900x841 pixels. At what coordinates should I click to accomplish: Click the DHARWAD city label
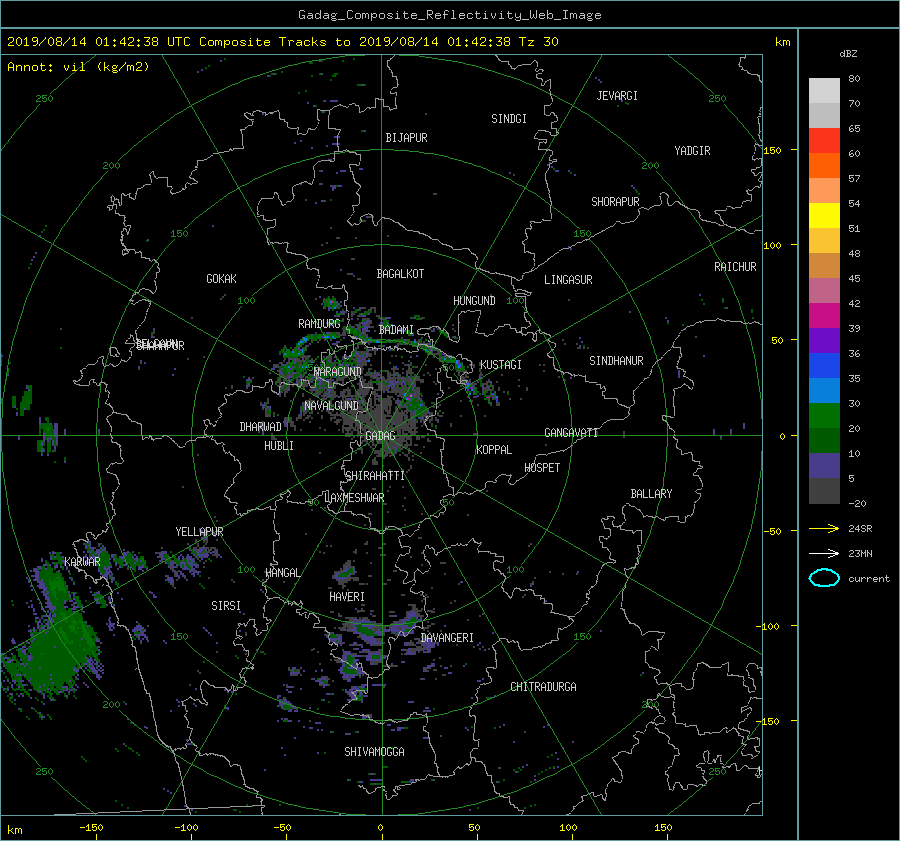click(x=261, y=427)
